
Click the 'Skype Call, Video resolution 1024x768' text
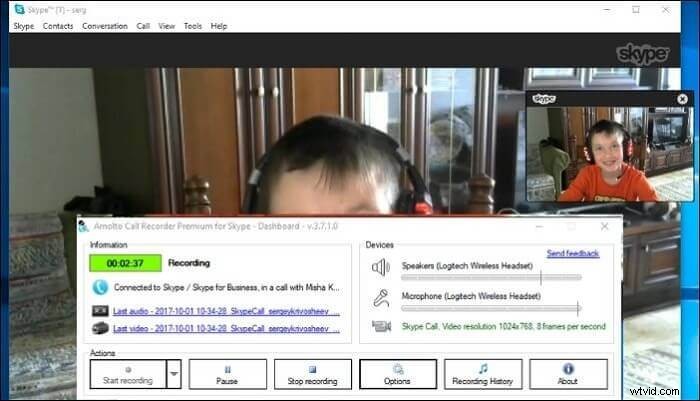504,326
